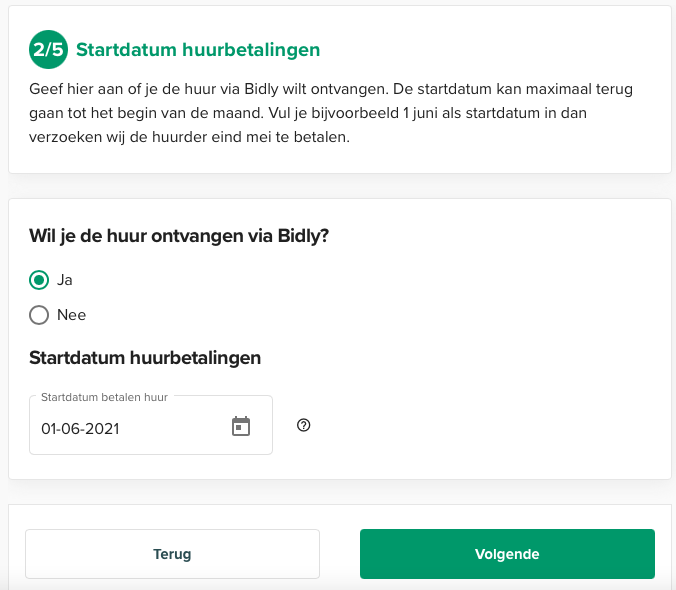Click the green 2/5 step badge
The width and height of the screenshot is (676, 590).
click(48, 49)
